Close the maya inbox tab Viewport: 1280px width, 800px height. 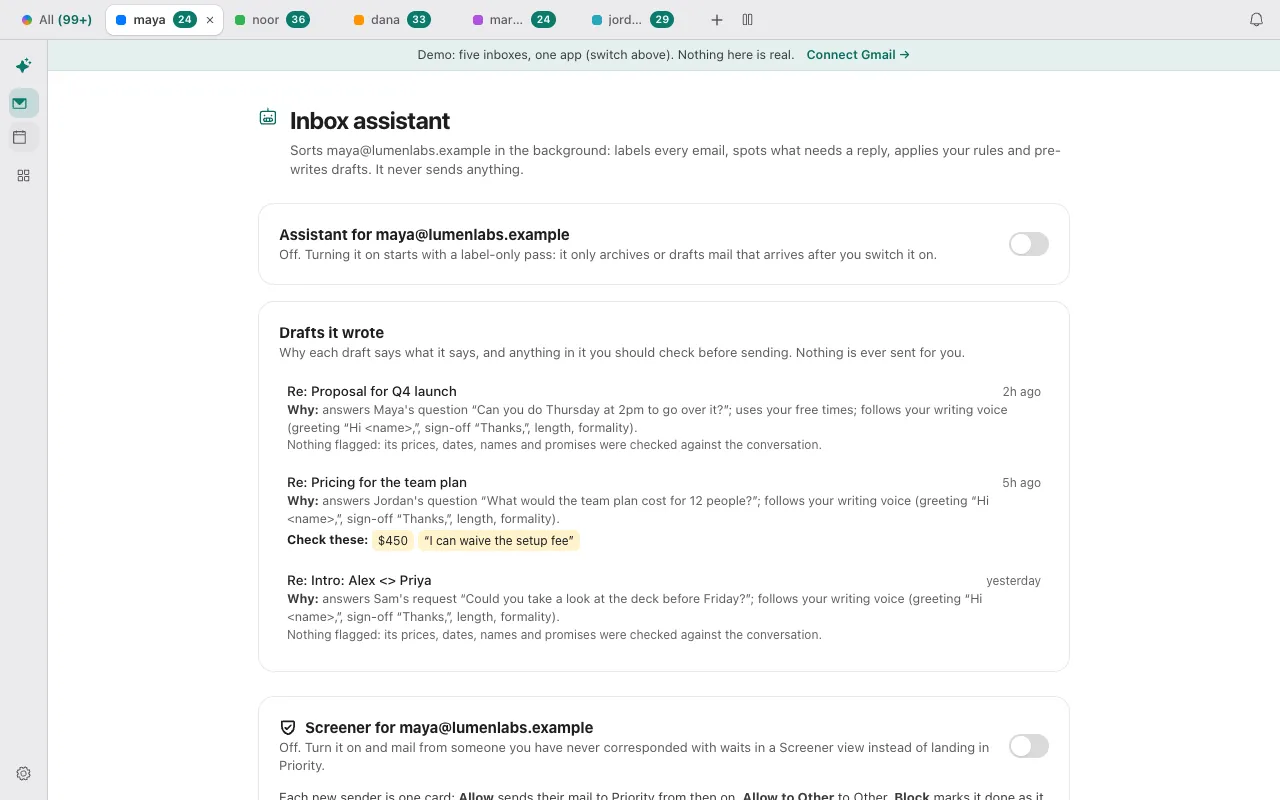pos(210,20)
